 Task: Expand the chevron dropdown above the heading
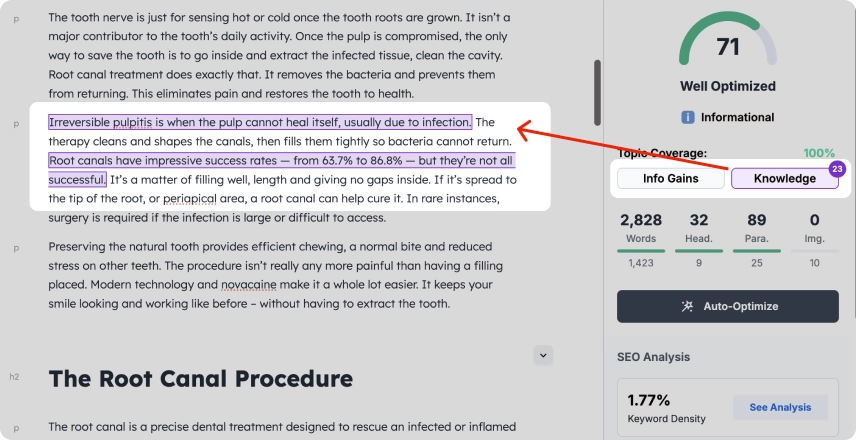[543, 354]
